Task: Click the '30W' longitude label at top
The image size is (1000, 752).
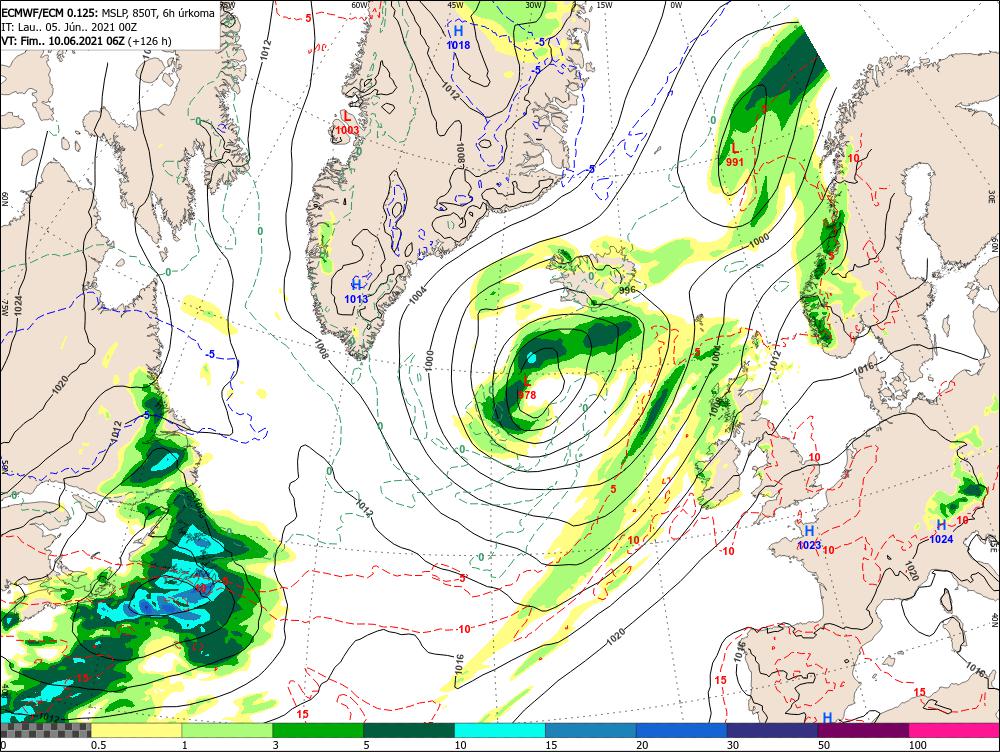Action: coord(533,5)
